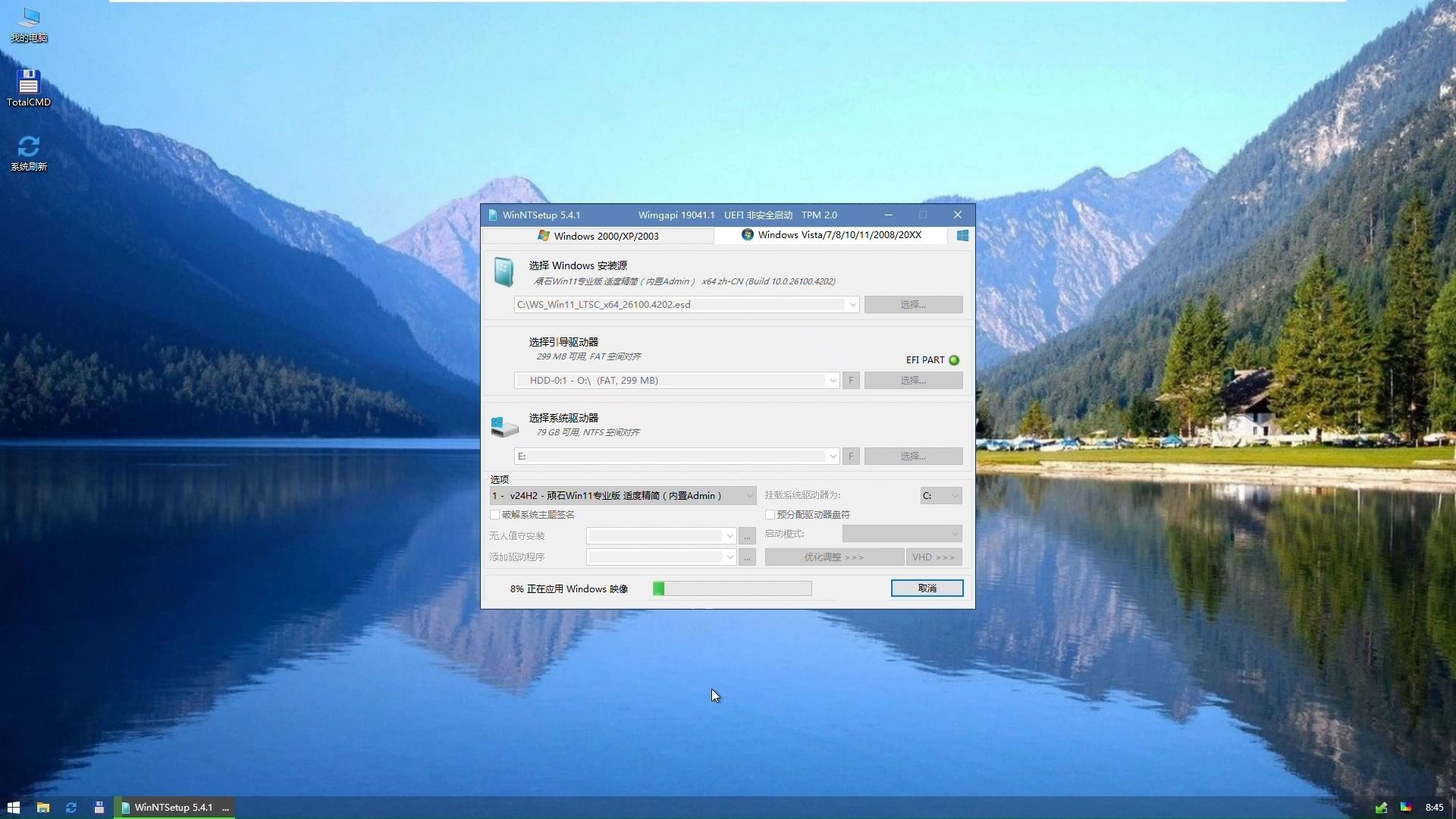Viewport: 1456px width, 819px height.
Task: Click the Windows install source disc icon
Action: pos(504,272)
